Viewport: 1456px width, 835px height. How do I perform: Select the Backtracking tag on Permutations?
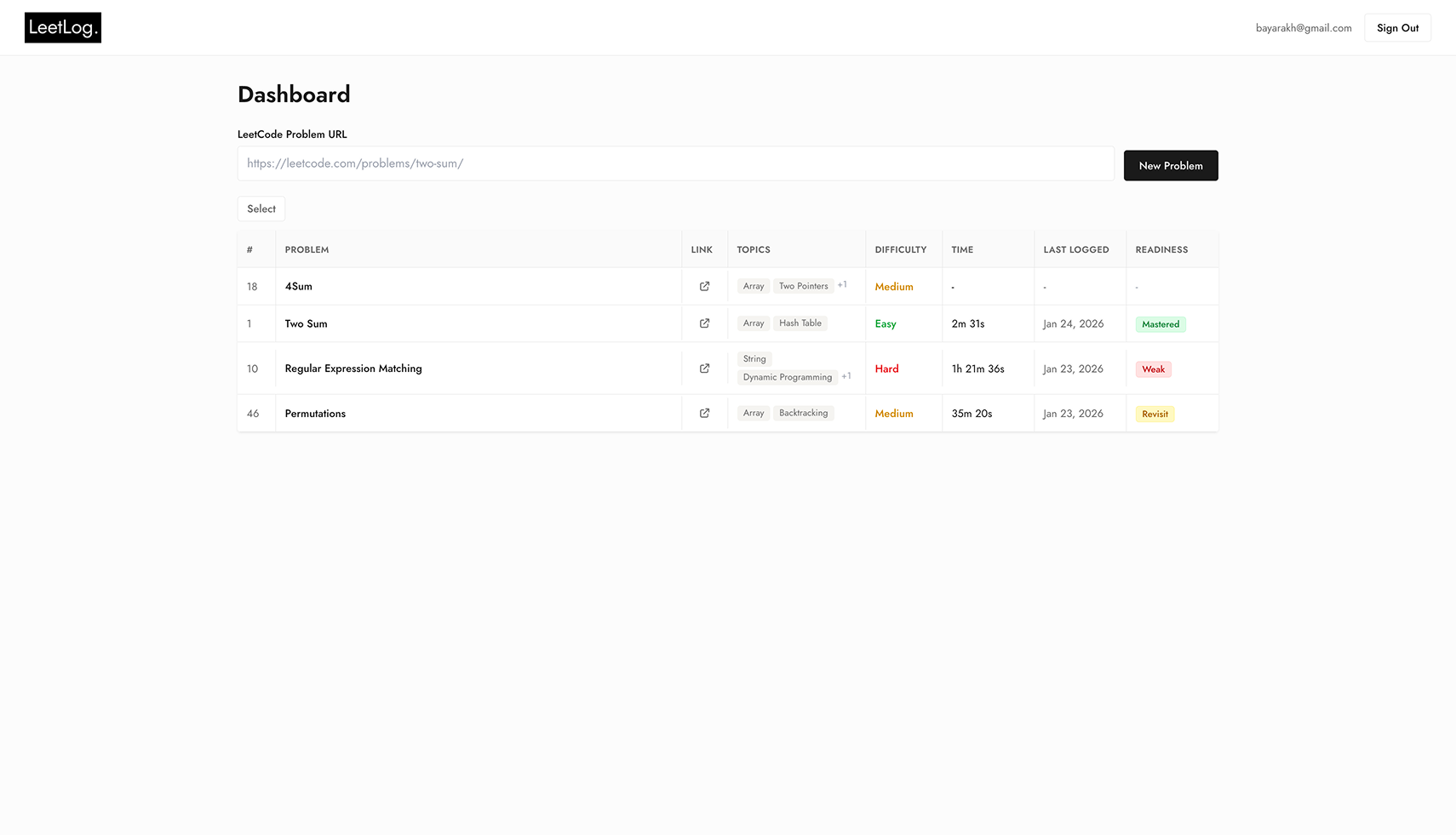click(x=803, y=412)
